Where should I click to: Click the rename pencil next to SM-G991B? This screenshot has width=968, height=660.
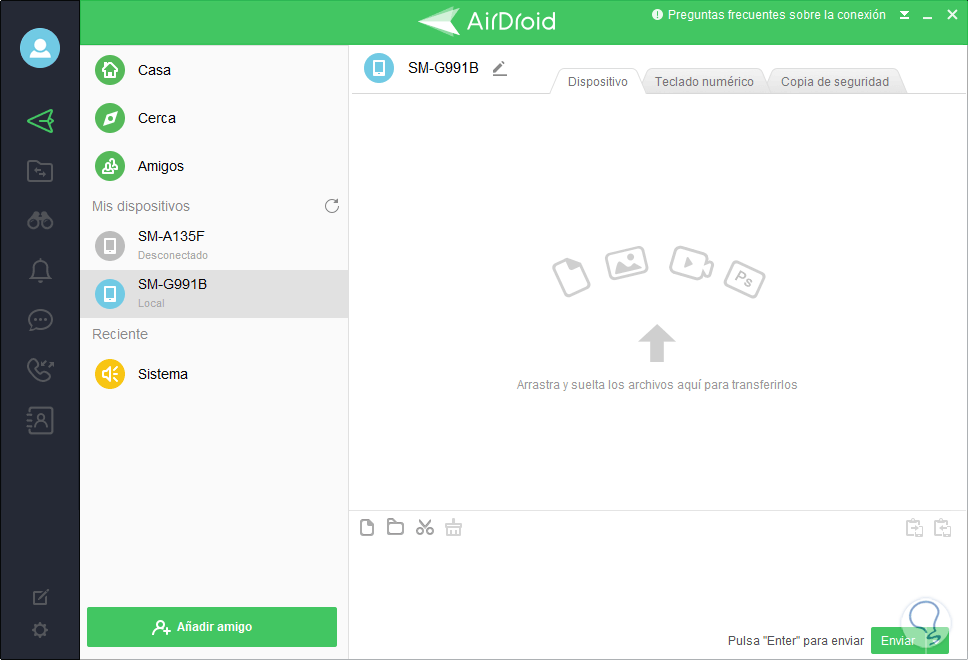pyautogui.click(x=499, y=69)
